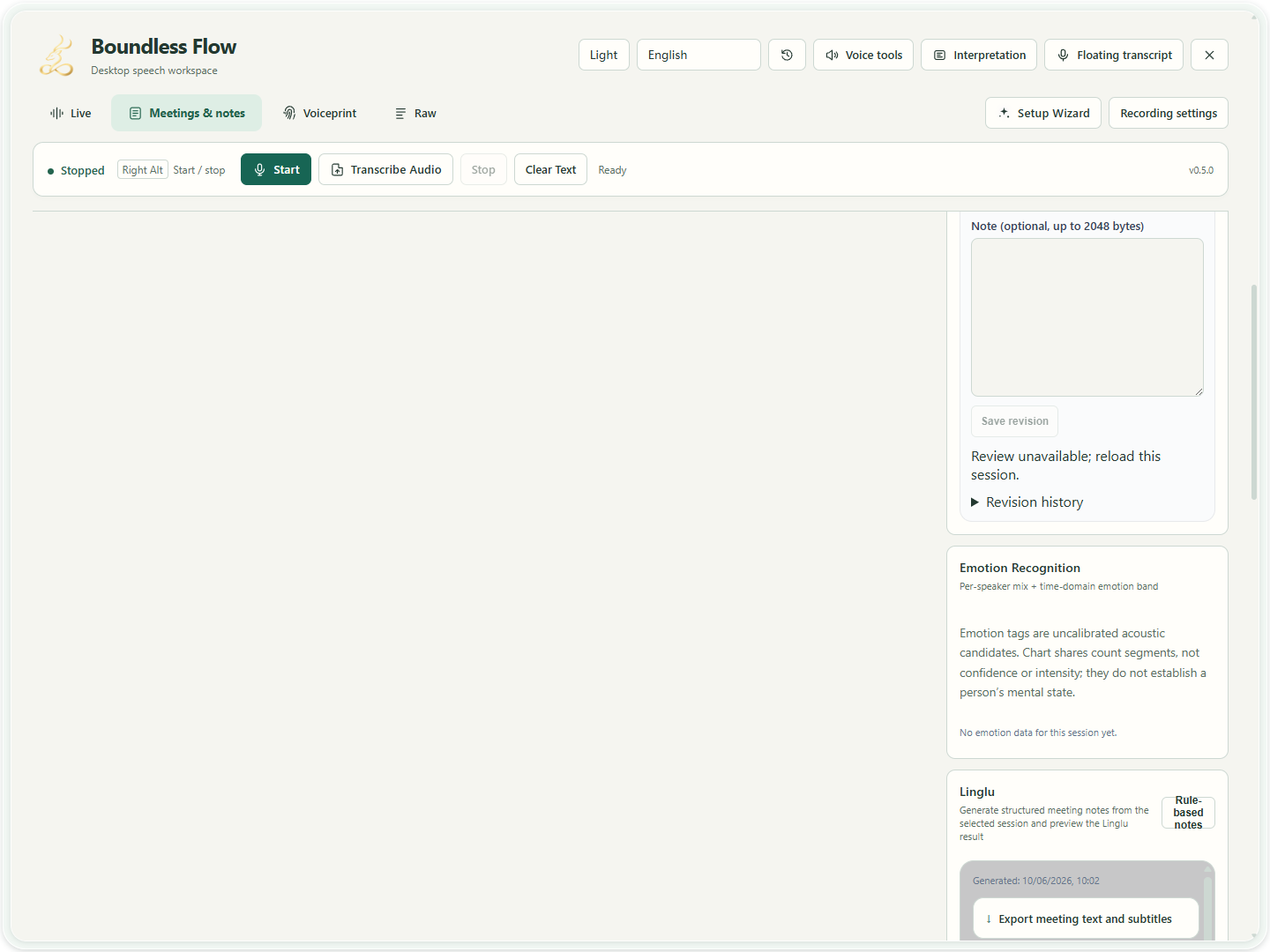Click Transcribe Audio
Viewport: 1270px width, 952px height.
click(385, 169)
